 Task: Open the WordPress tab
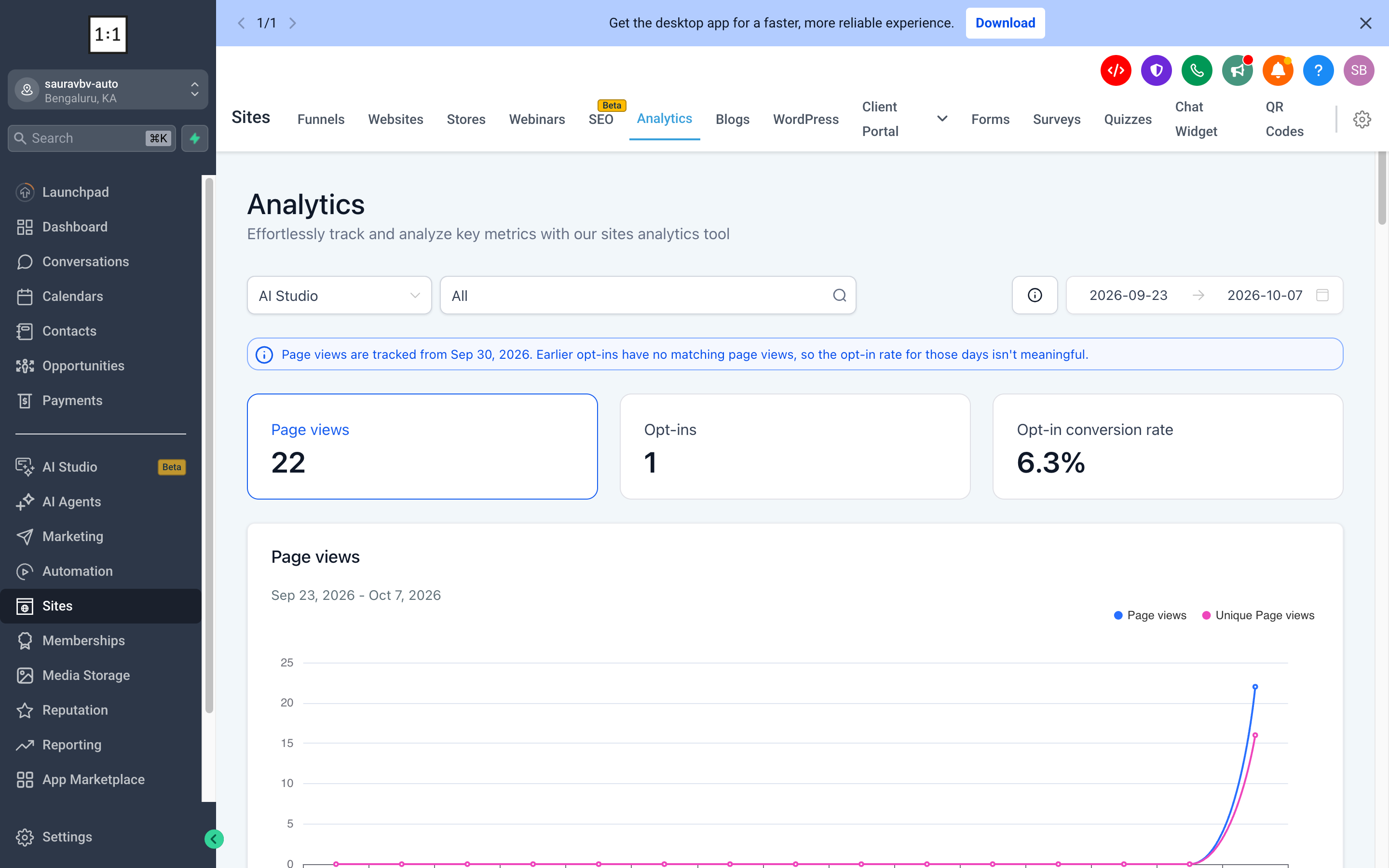coord(806,120)
